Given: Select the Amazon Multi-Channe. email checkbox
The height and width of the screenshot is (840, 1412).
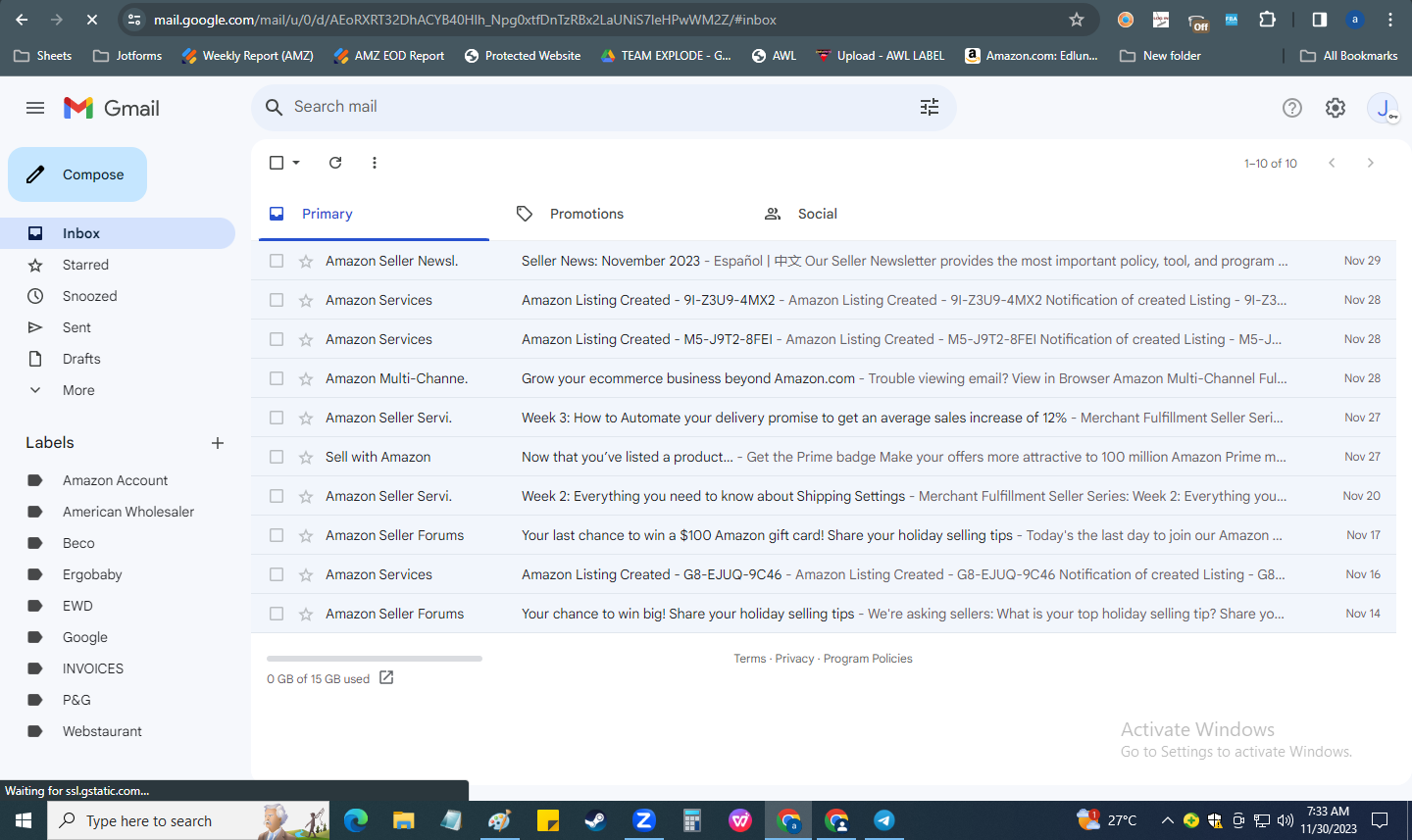Looking at the screenshot, I should click(x=277, y=378).
